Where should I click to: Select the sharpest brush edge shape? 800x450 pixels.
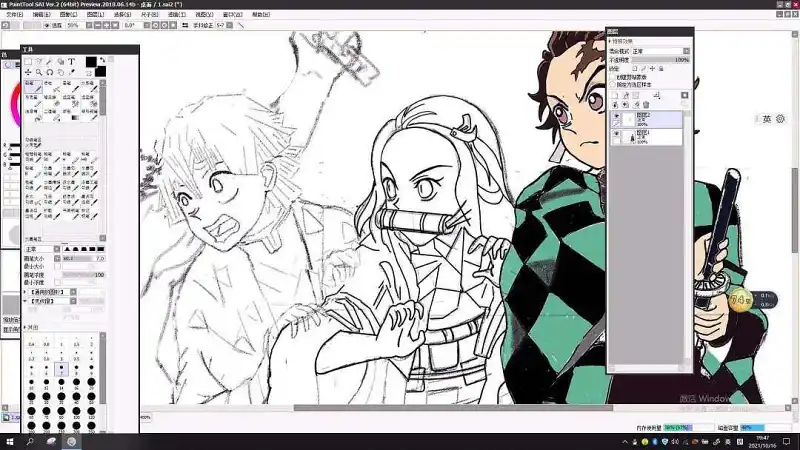67,249
